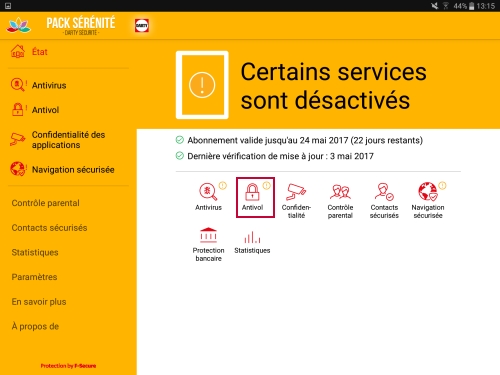This screenshot has height=375, width=500.
Task: Select the Navigation sécurisée globe icon in sidebar
Action: tap(17, 169)
